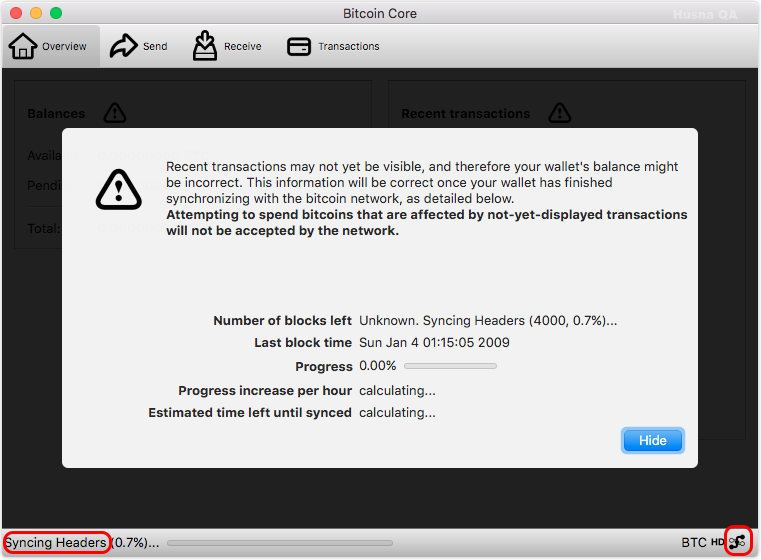Screen dimensions: 761x560
Task: Switch to the Receive tab
Action: [227, 46]
